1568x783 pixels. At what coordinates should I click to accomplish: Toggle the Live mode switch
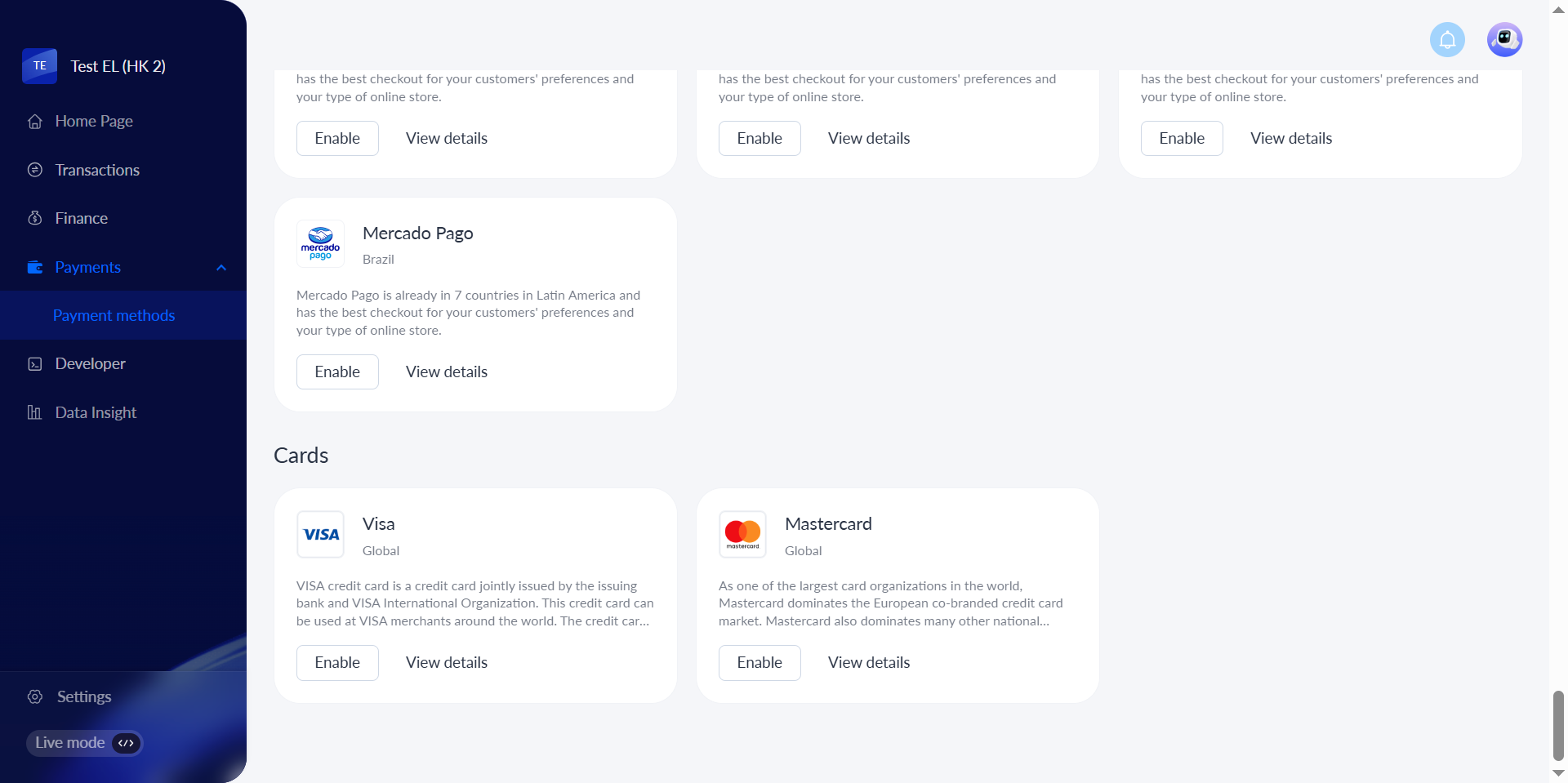[x=126, y=743]
